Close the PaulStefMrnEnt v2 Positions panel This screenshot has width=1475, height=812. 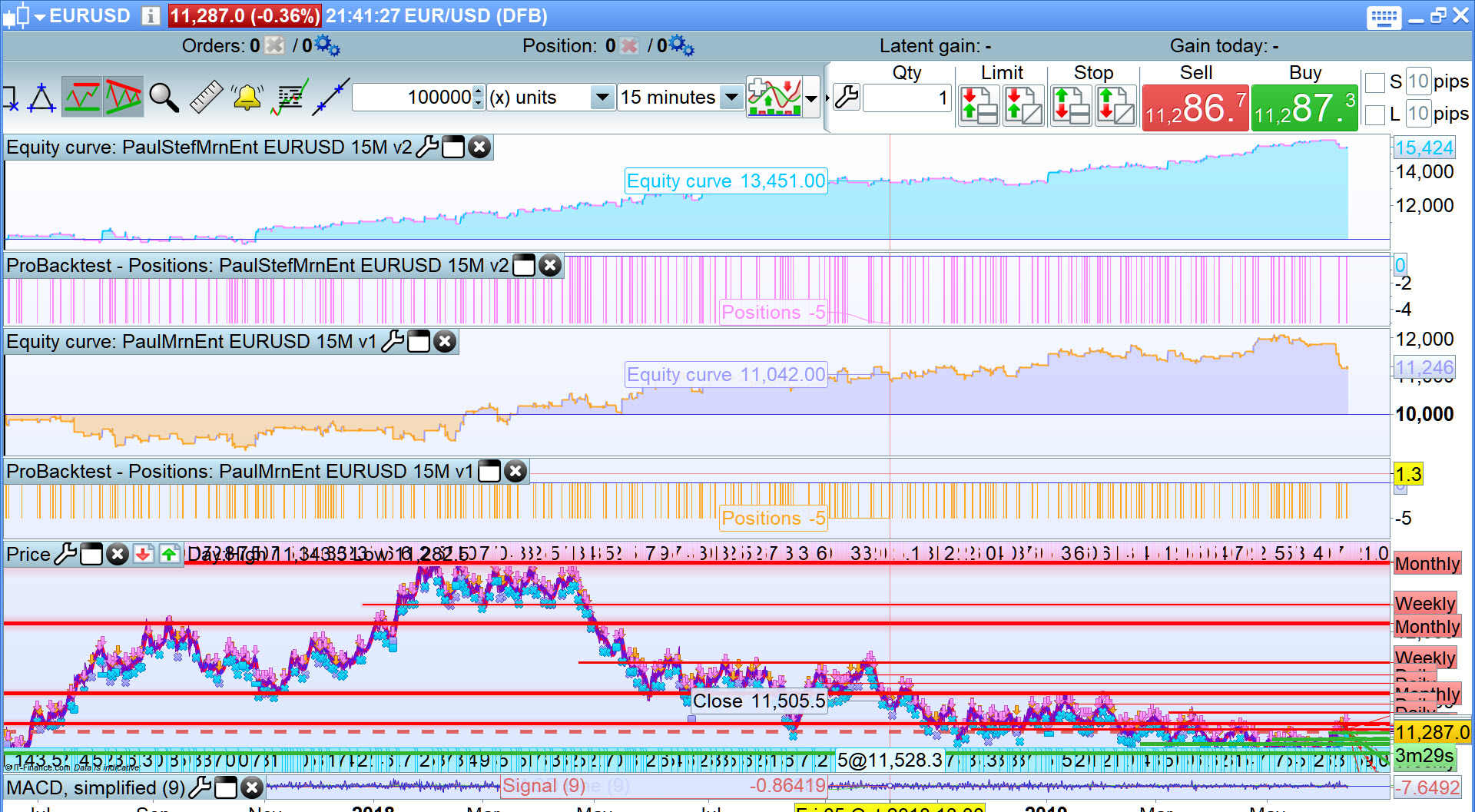click(550, 265)
